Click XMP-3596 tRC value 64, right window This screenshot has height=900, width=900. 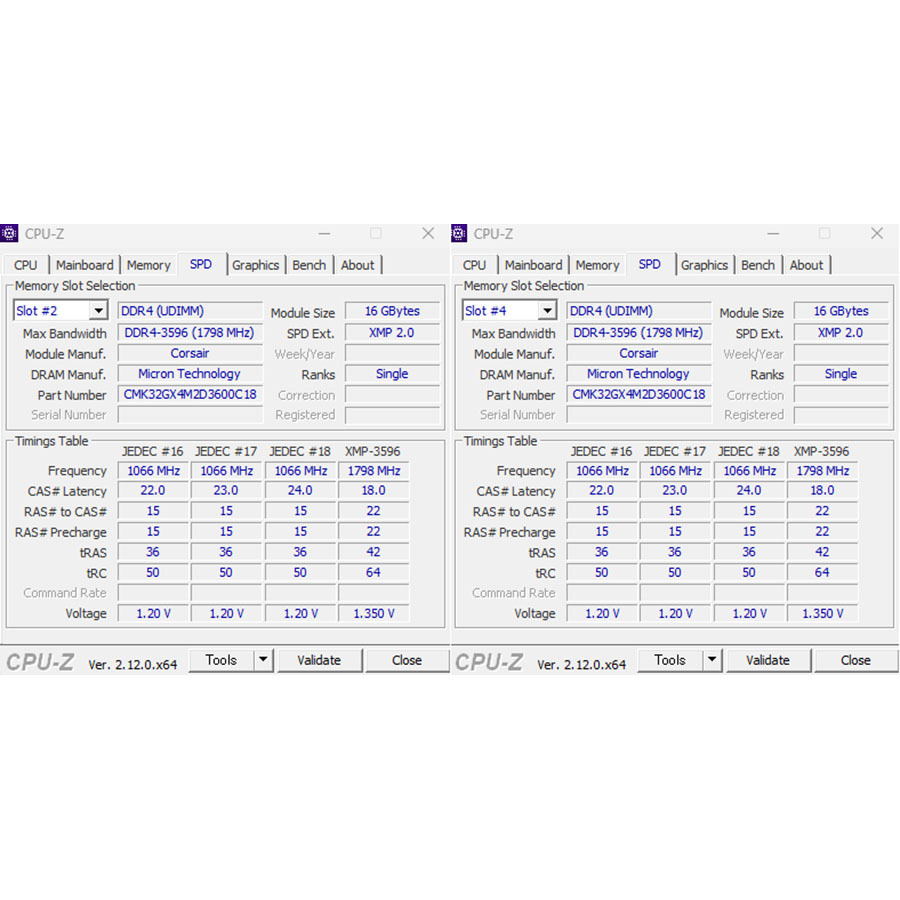click(823, 572)
